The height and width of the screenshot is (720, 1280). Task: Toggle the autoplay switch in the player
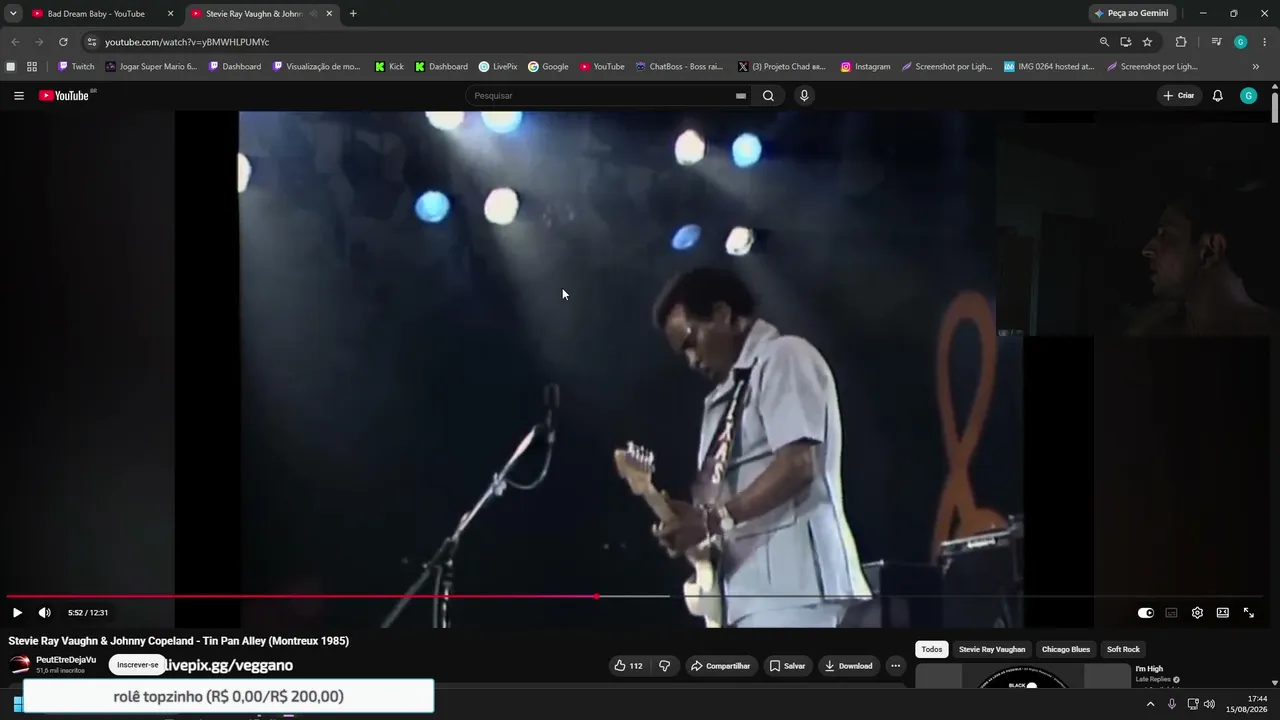[x=1146, y=613]
